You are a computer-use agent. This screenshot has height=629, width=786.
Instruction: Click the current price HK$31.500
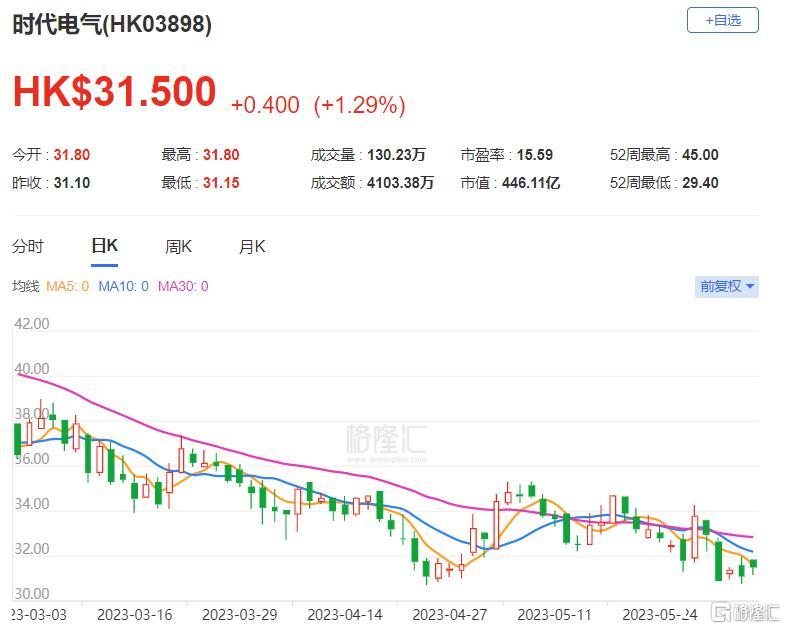click(114, 92)
